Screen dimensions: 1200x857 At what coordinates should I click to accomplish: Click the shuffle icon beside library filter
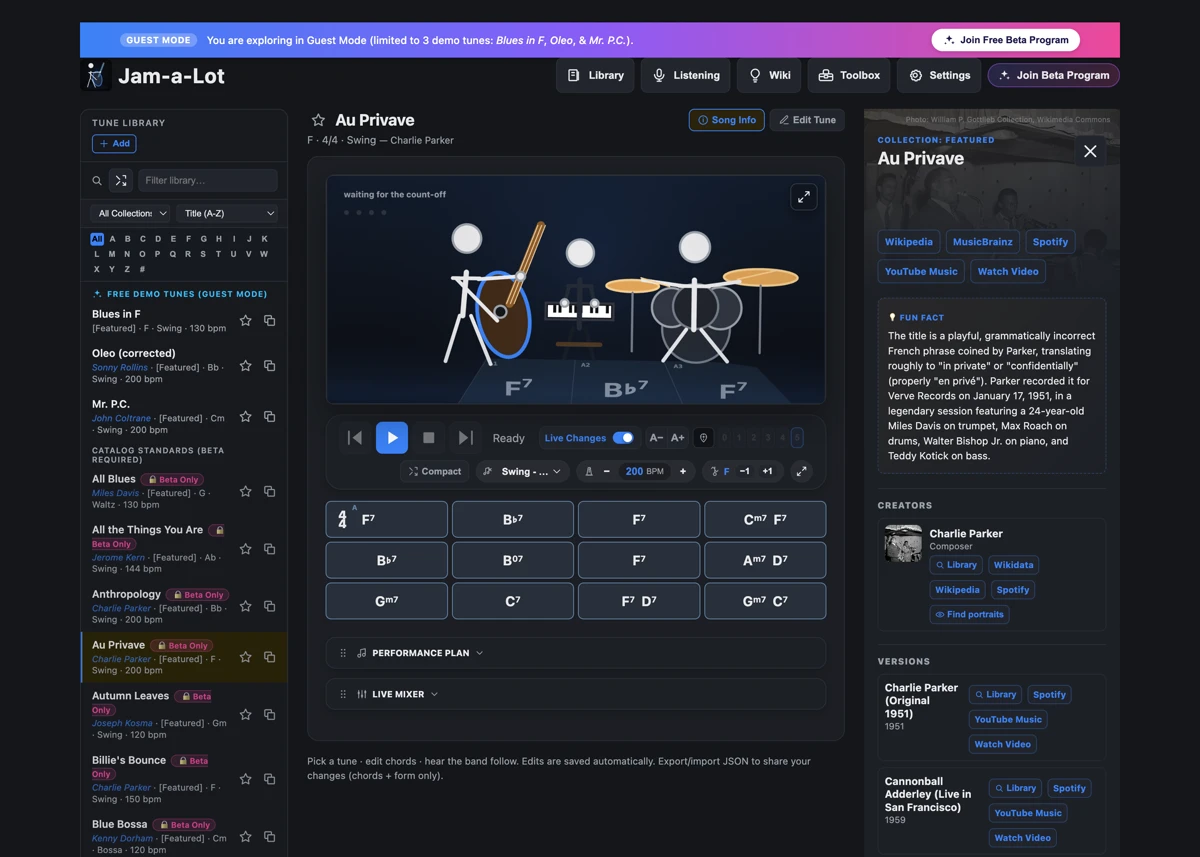[121, 181]
